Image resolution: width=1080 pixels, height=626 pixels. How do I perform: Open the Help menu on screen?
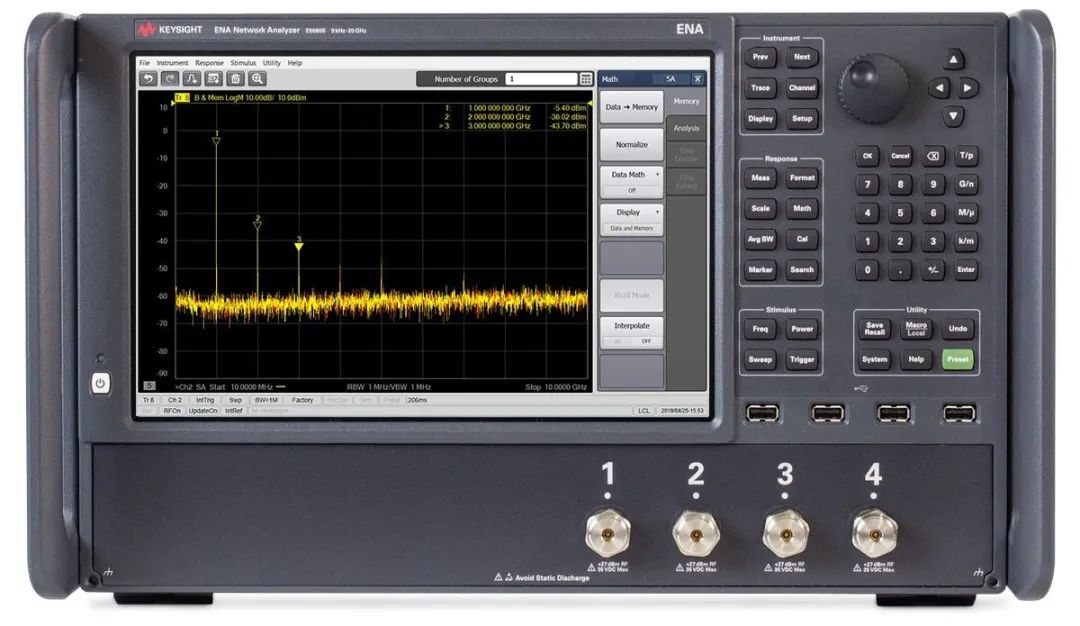pyautogui.click(x=295, y=63)
